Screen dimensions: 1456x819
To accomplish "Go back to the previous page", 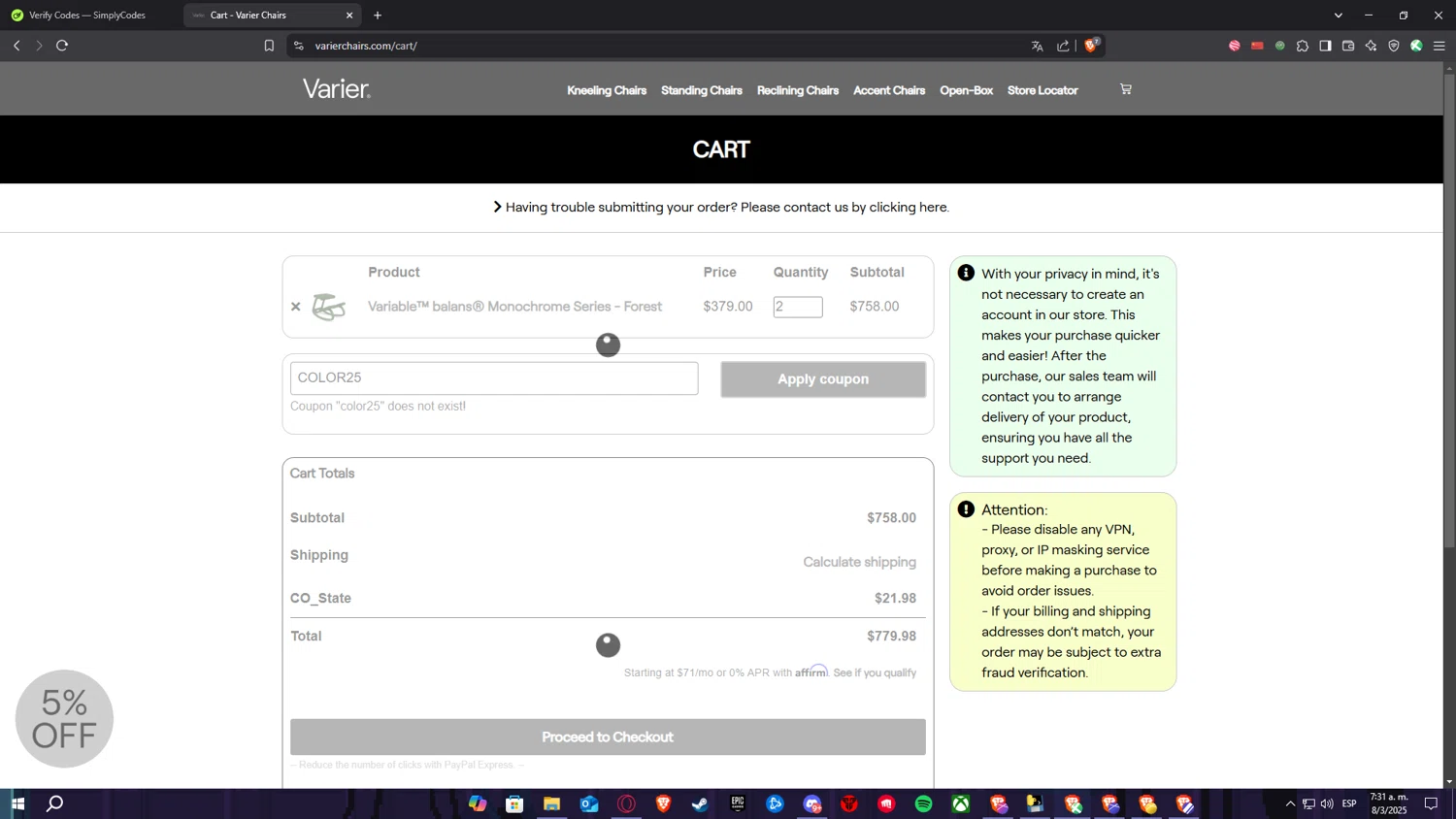I will click(x=17, y=46).
